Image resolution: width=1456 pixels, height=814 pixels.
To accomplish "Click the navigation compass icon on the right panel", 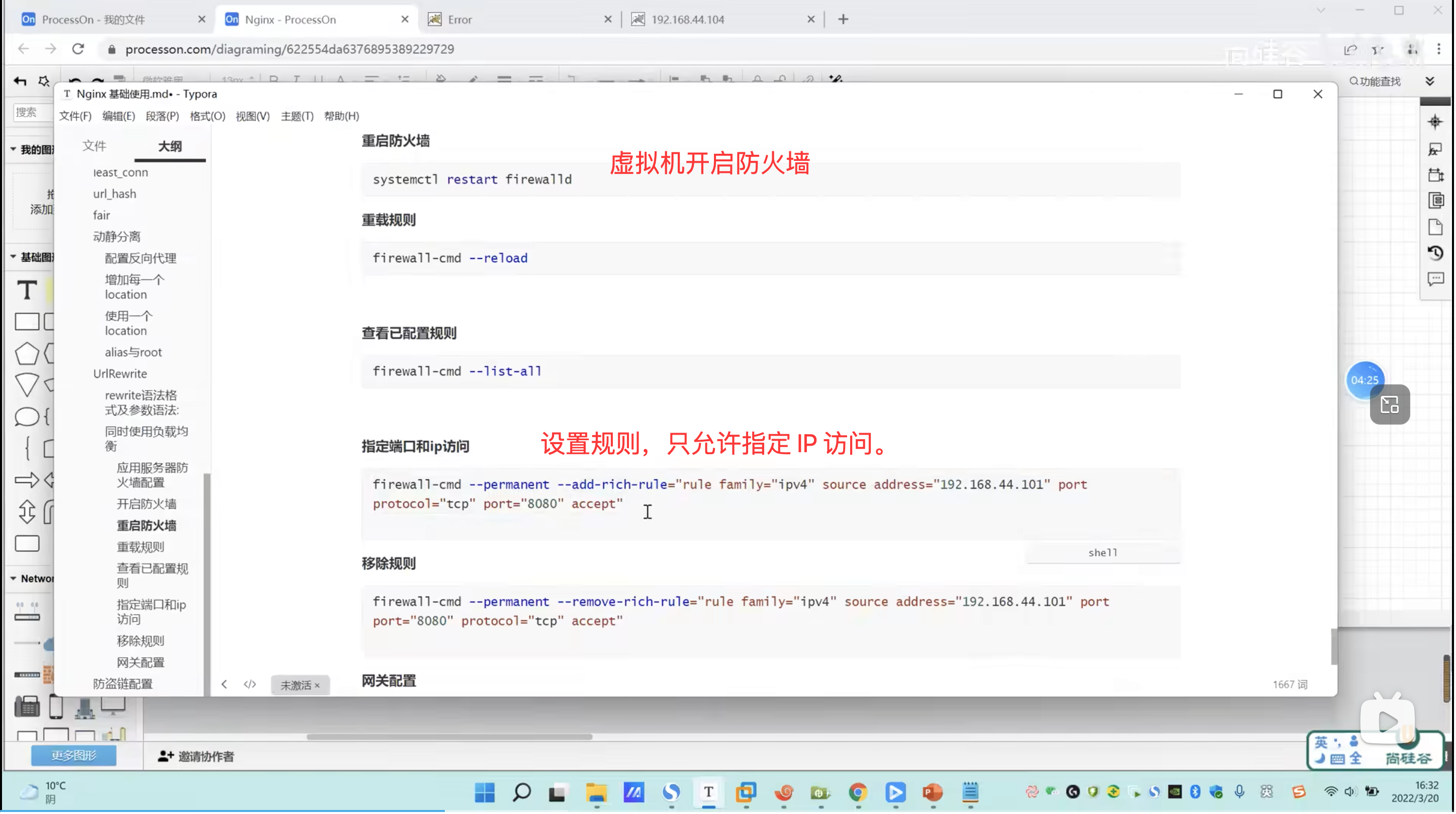I will point(1435,122).
